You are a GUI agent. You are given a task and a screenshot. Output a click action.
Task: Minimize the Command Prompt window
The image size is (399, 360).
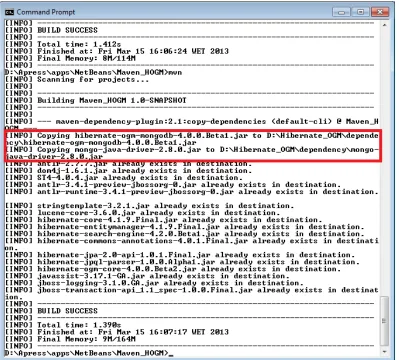click(x=341, y=12)
